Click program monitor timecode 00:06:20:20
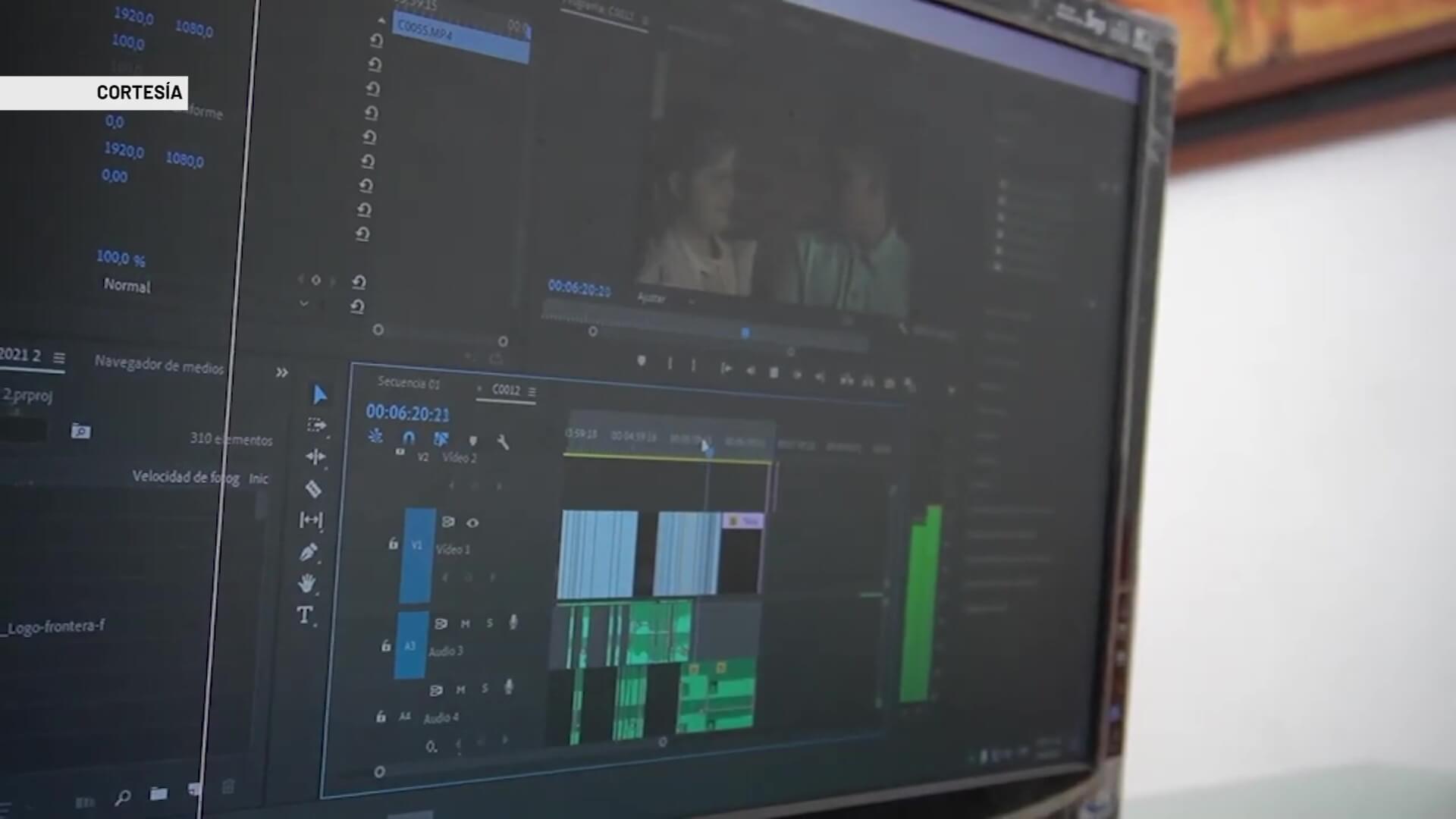Viewport: 1456px width, 819px height. tap(579, 288)
